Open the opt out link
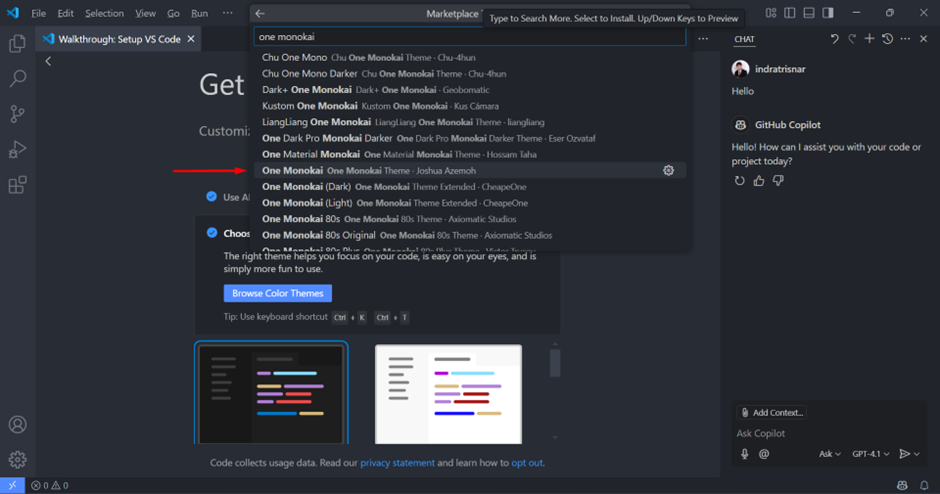Image resolution: width=940 pixels, height=494 pixels. tap(527, 463)
